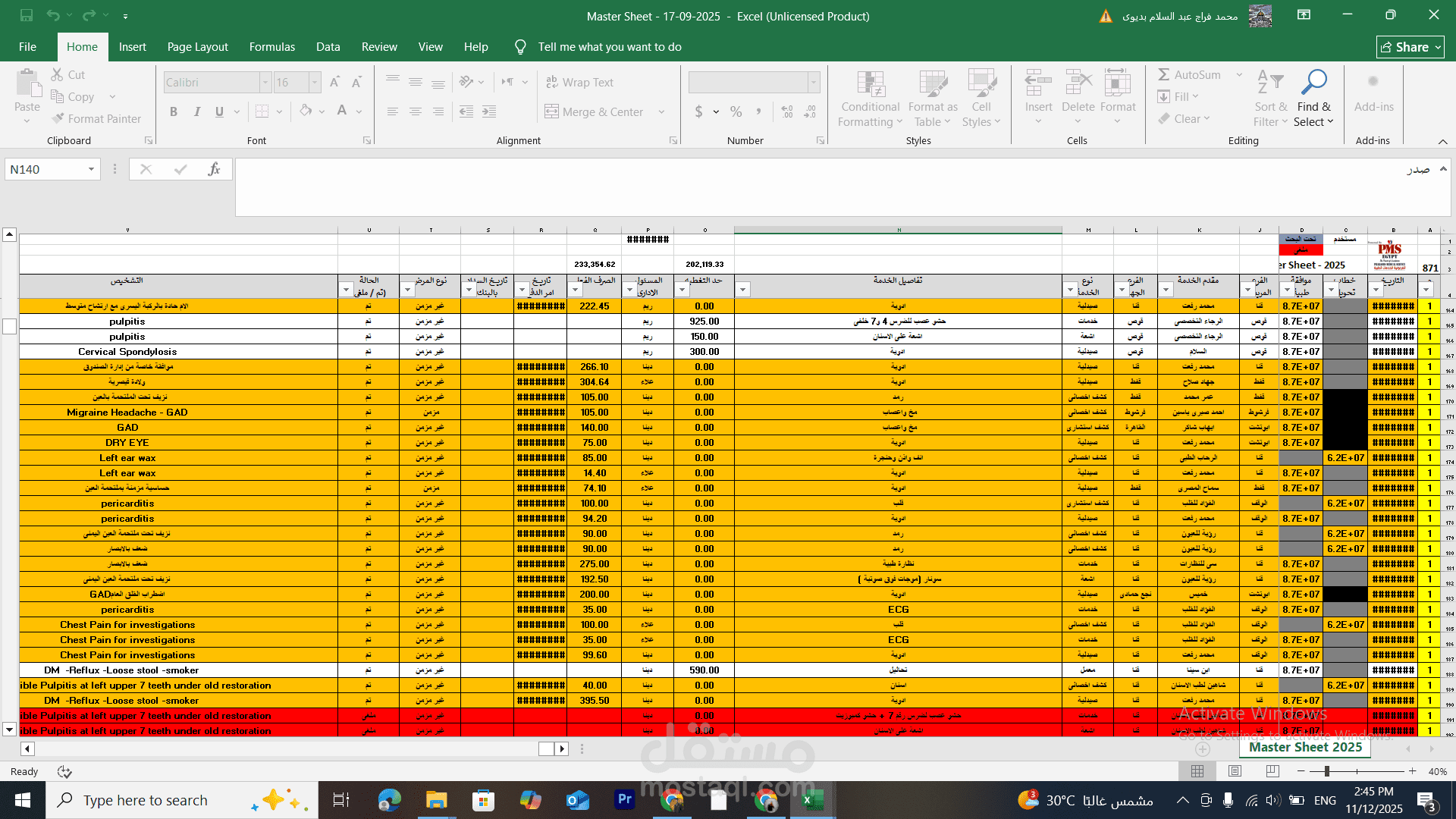
Task: Click the Increase Indent icon
Action: pos(489,111)
